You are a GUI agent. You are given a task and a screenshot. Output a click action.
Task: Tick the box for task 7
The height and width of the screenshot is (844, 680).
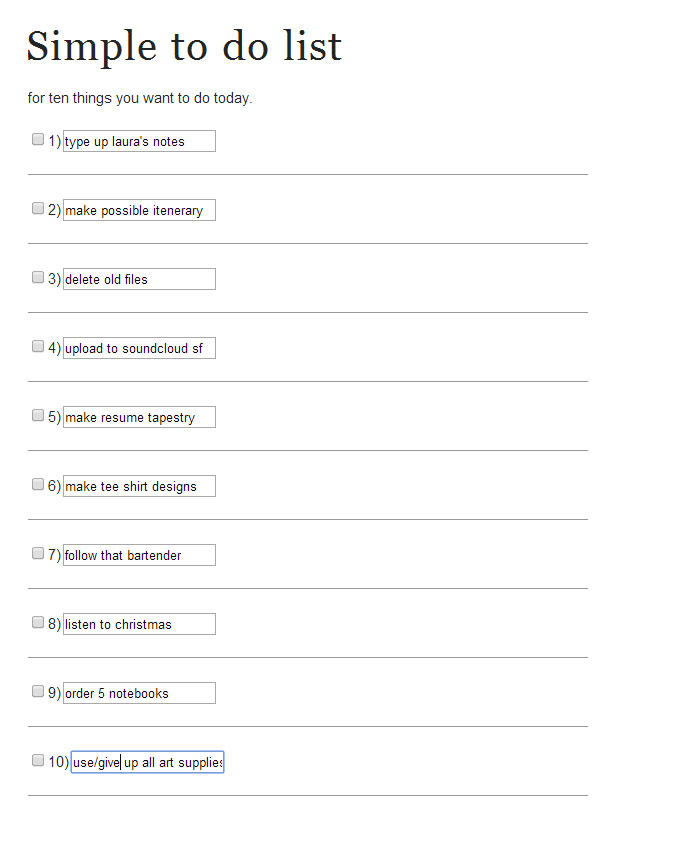(38, 554)
